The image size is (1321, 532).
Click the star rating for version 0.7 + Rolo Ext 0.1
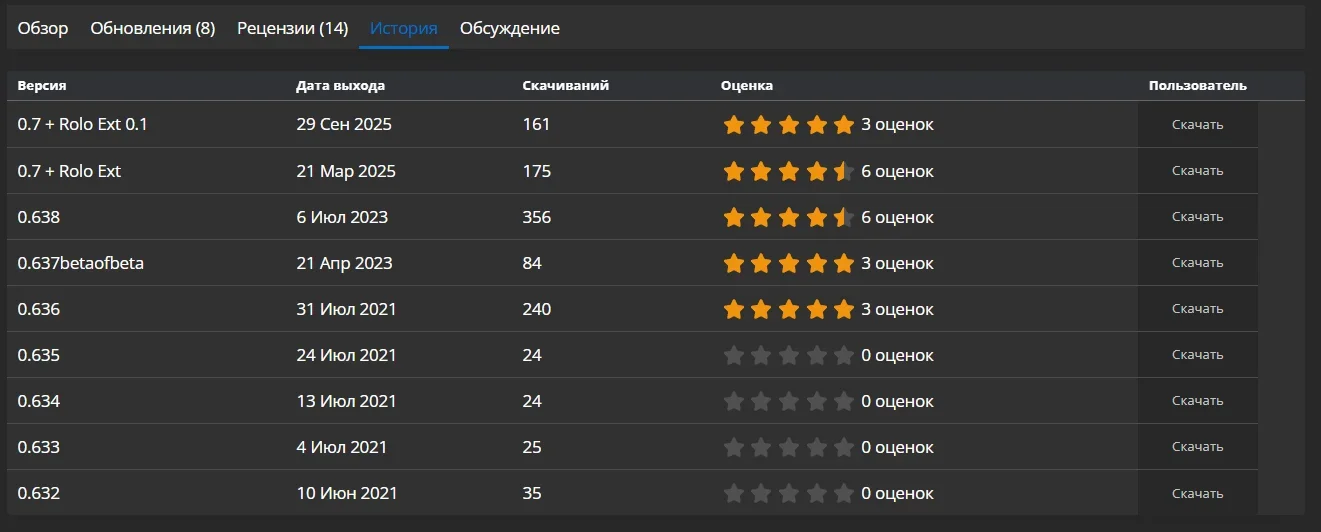pos(788,125)
